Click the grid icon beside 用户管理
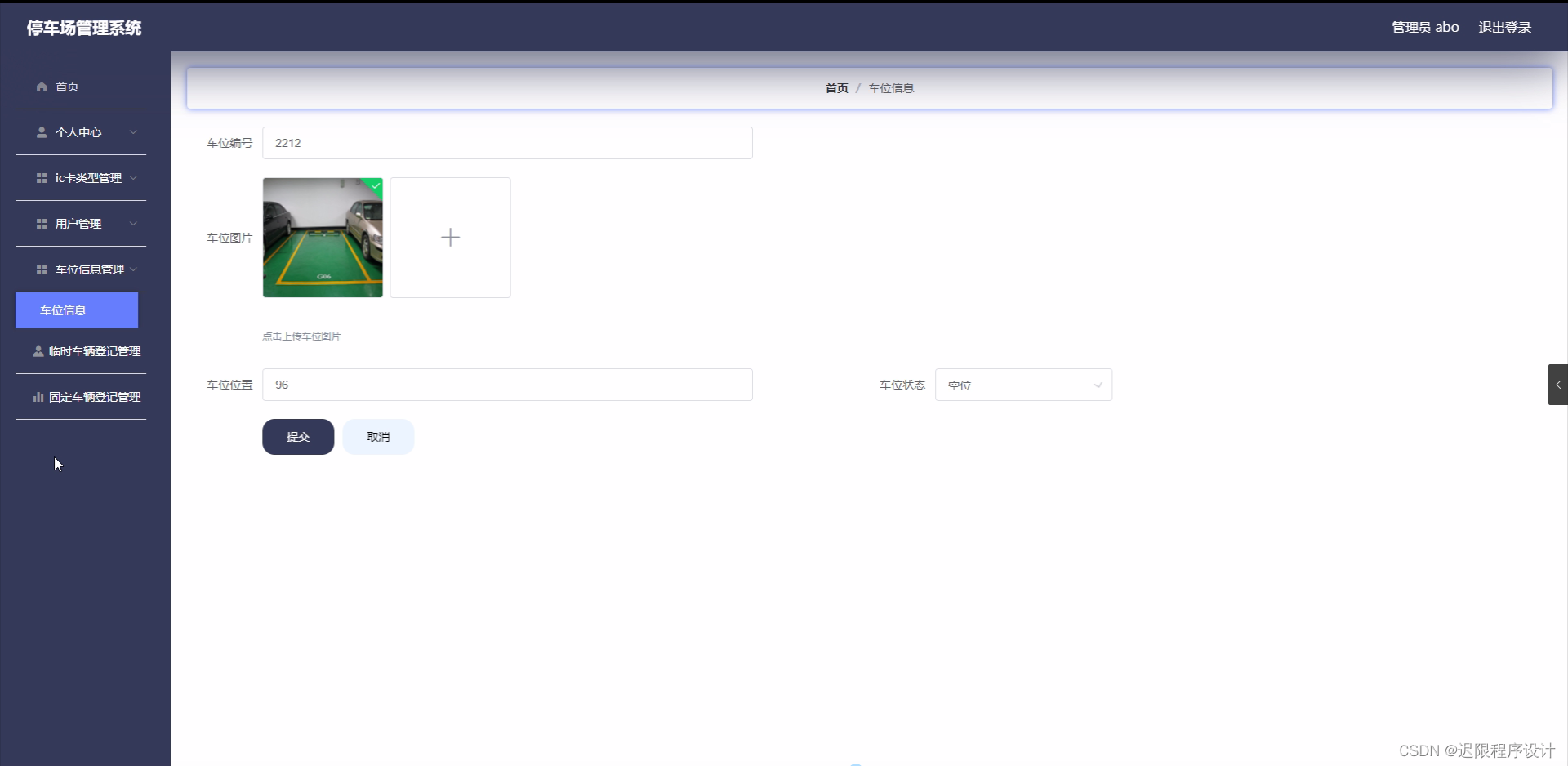Viewport: 1568px width, 766px height. [x=42, y=224]
